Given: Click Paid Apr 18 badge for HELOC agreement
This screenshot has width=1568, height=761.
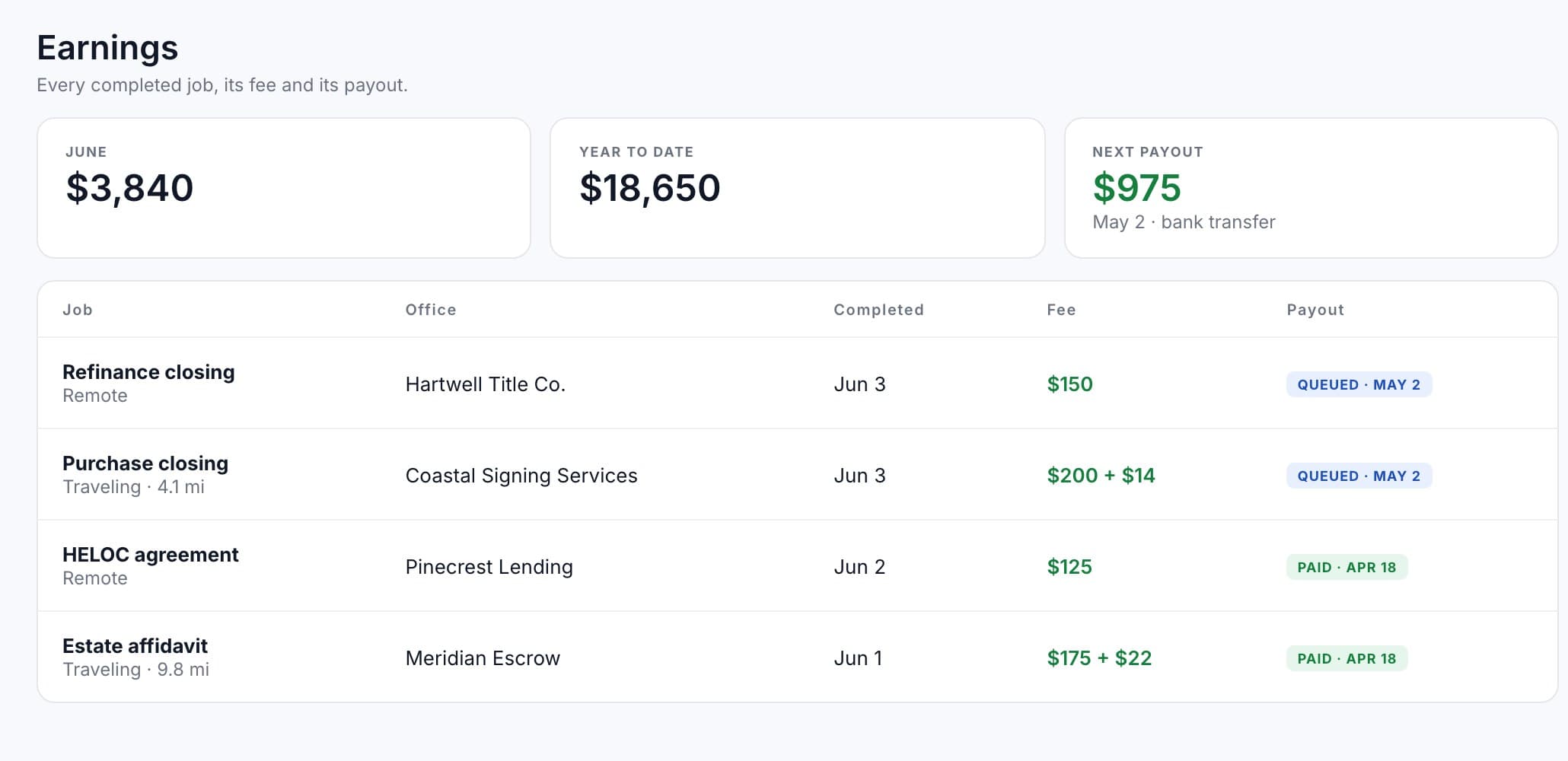Looking at the screenshot, I should [1347, 567].
